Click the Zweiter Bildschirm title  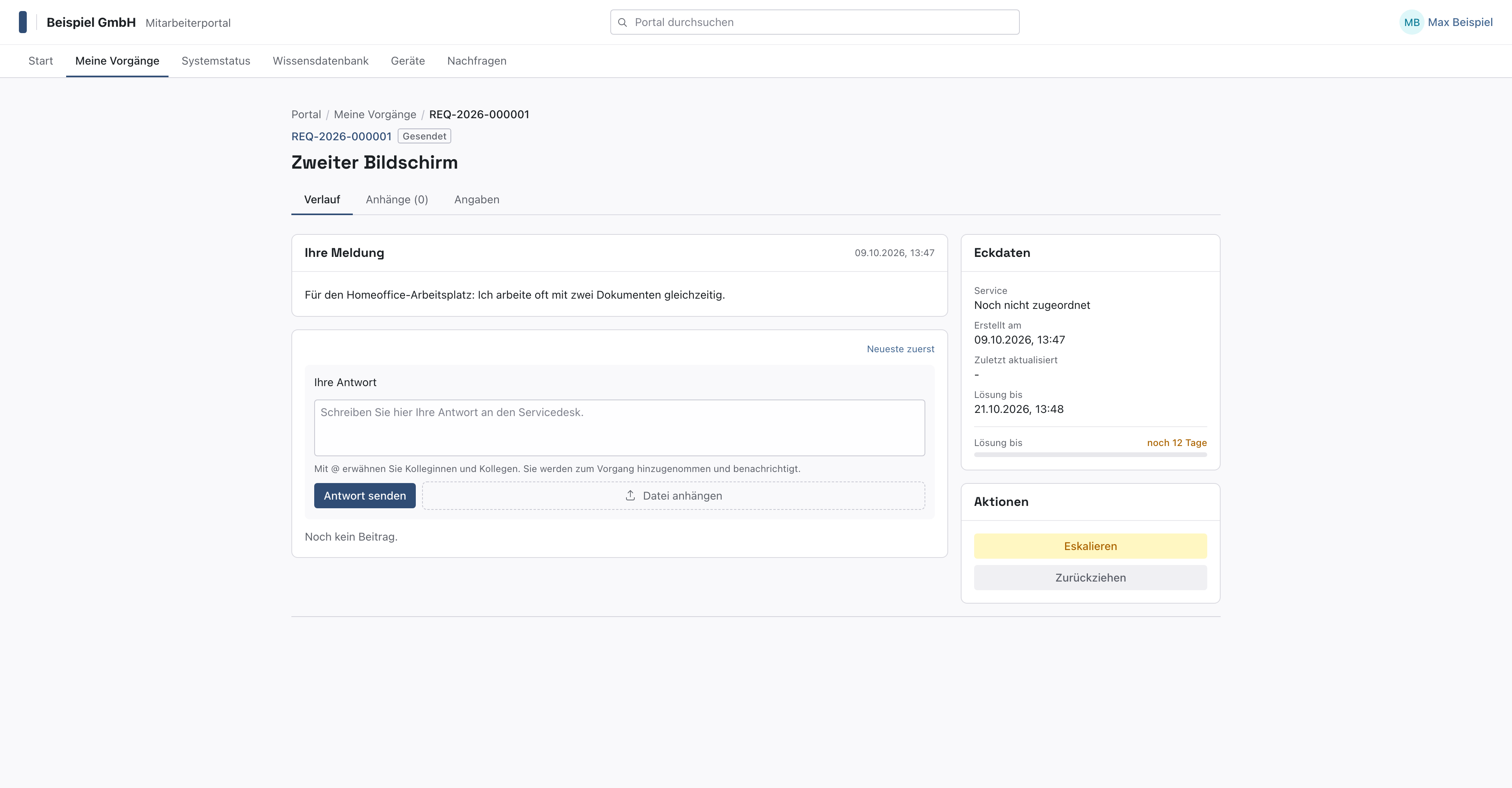(374, 163)
